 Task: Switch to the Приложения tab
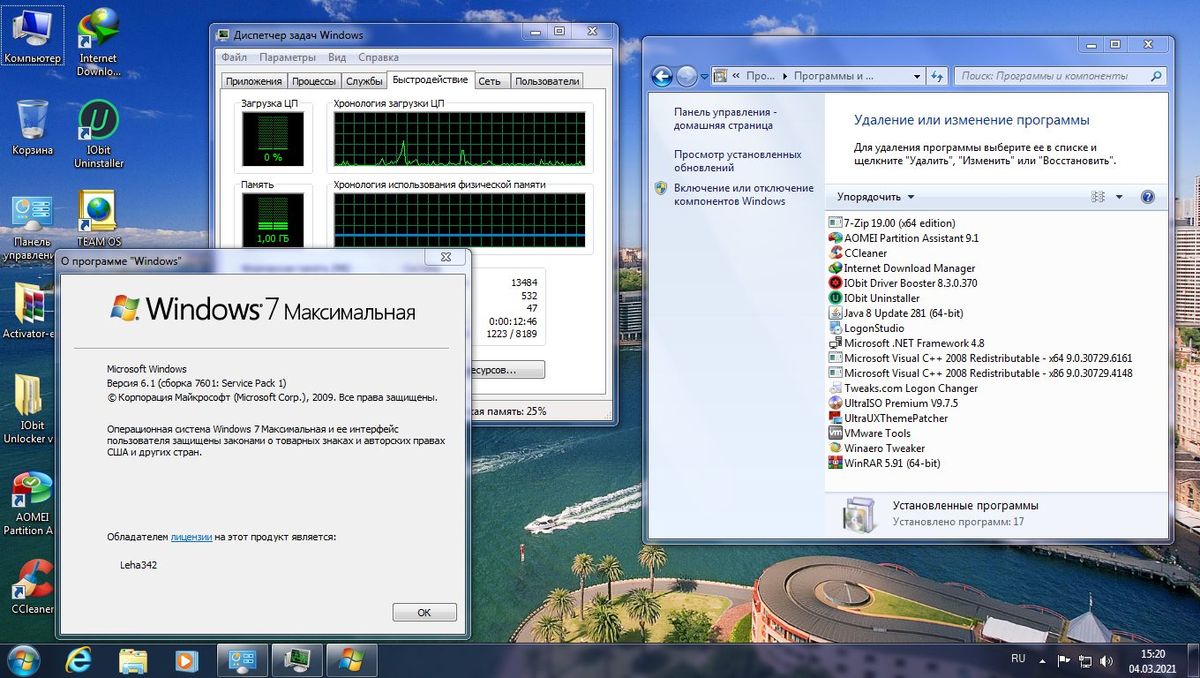[x=254, y=82]
